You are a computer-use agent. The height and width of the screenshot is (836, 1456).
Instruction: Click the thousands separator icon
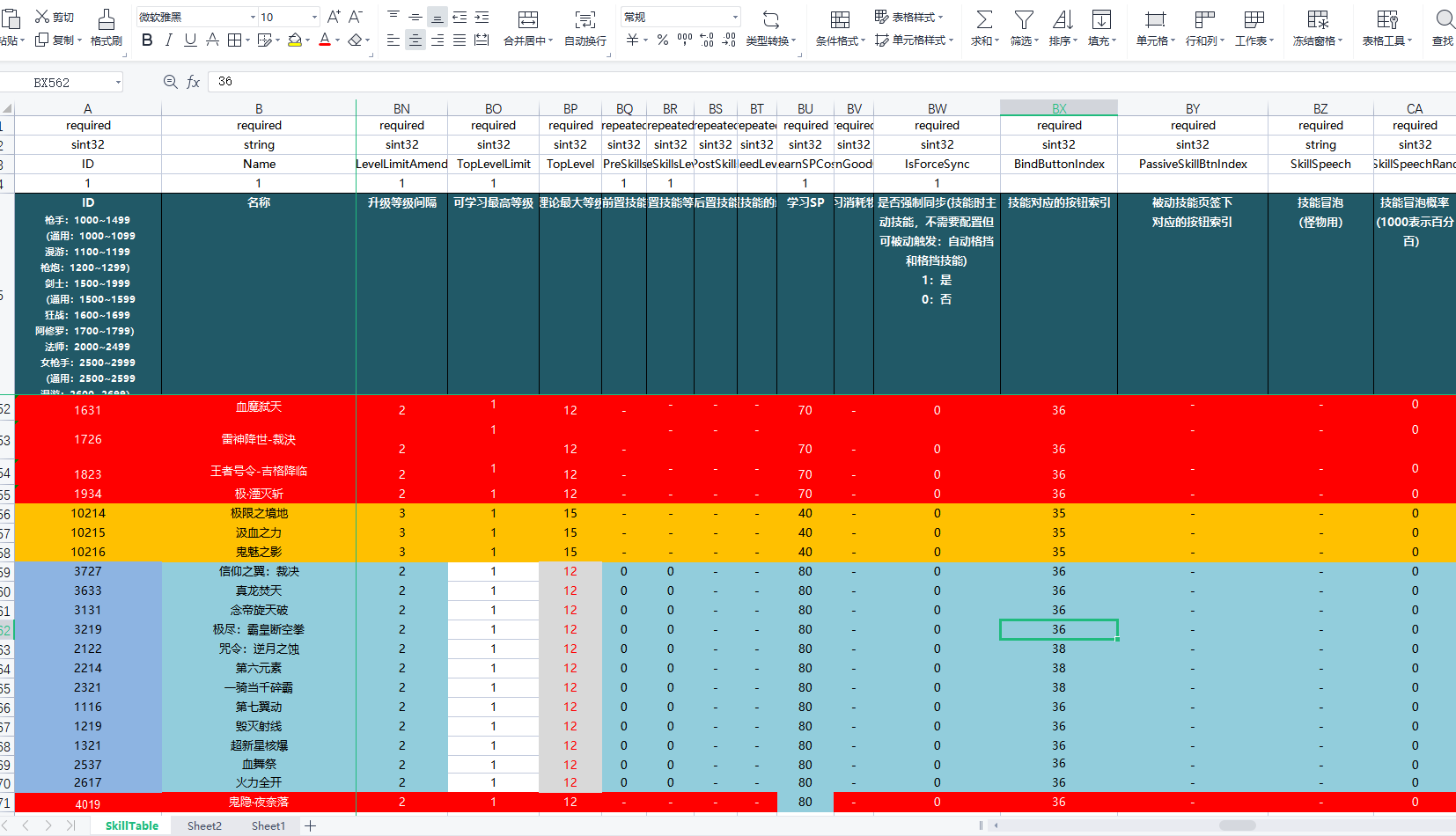point(684,40)
